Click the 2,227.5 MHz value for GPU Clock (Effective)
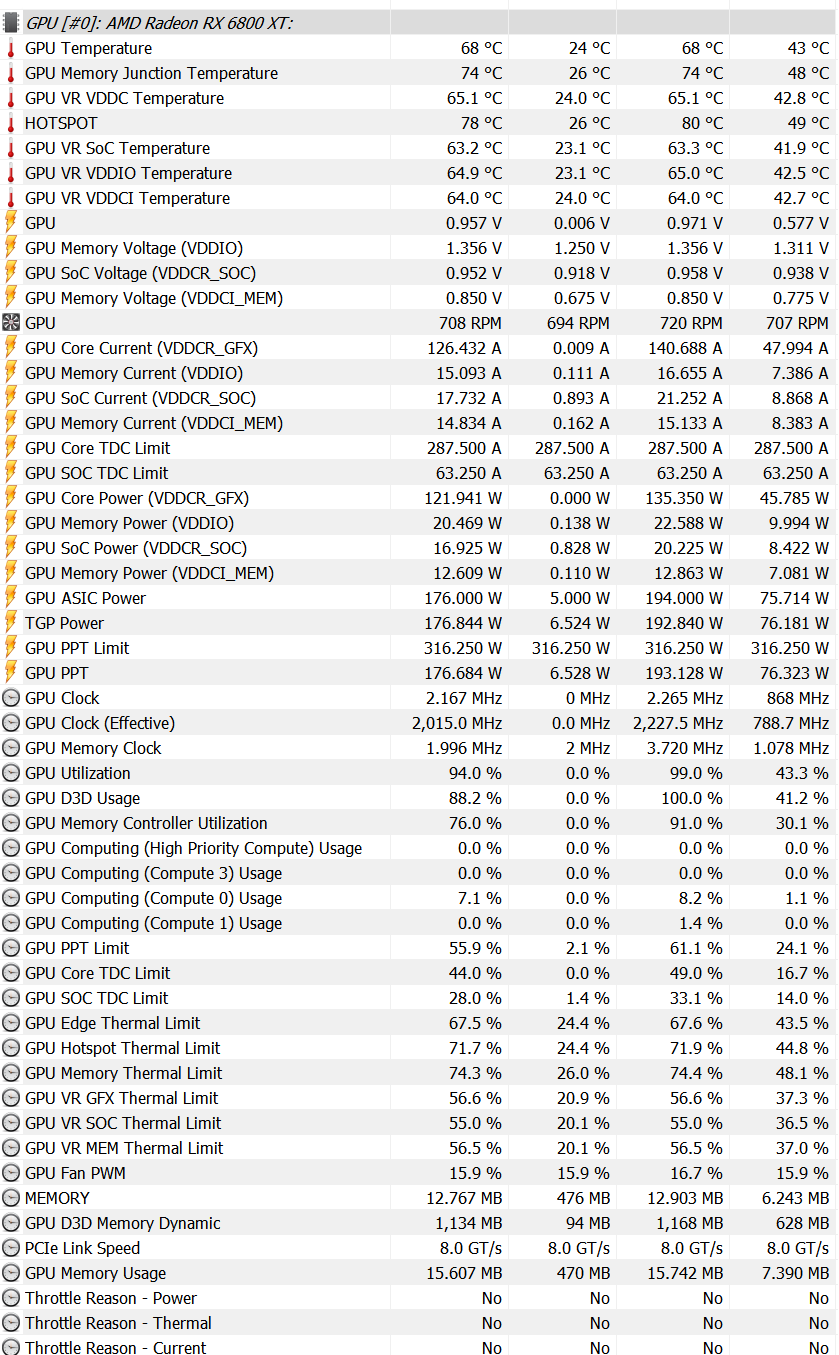The width and height of the screenshot is (839, 1355). point(677,723)
